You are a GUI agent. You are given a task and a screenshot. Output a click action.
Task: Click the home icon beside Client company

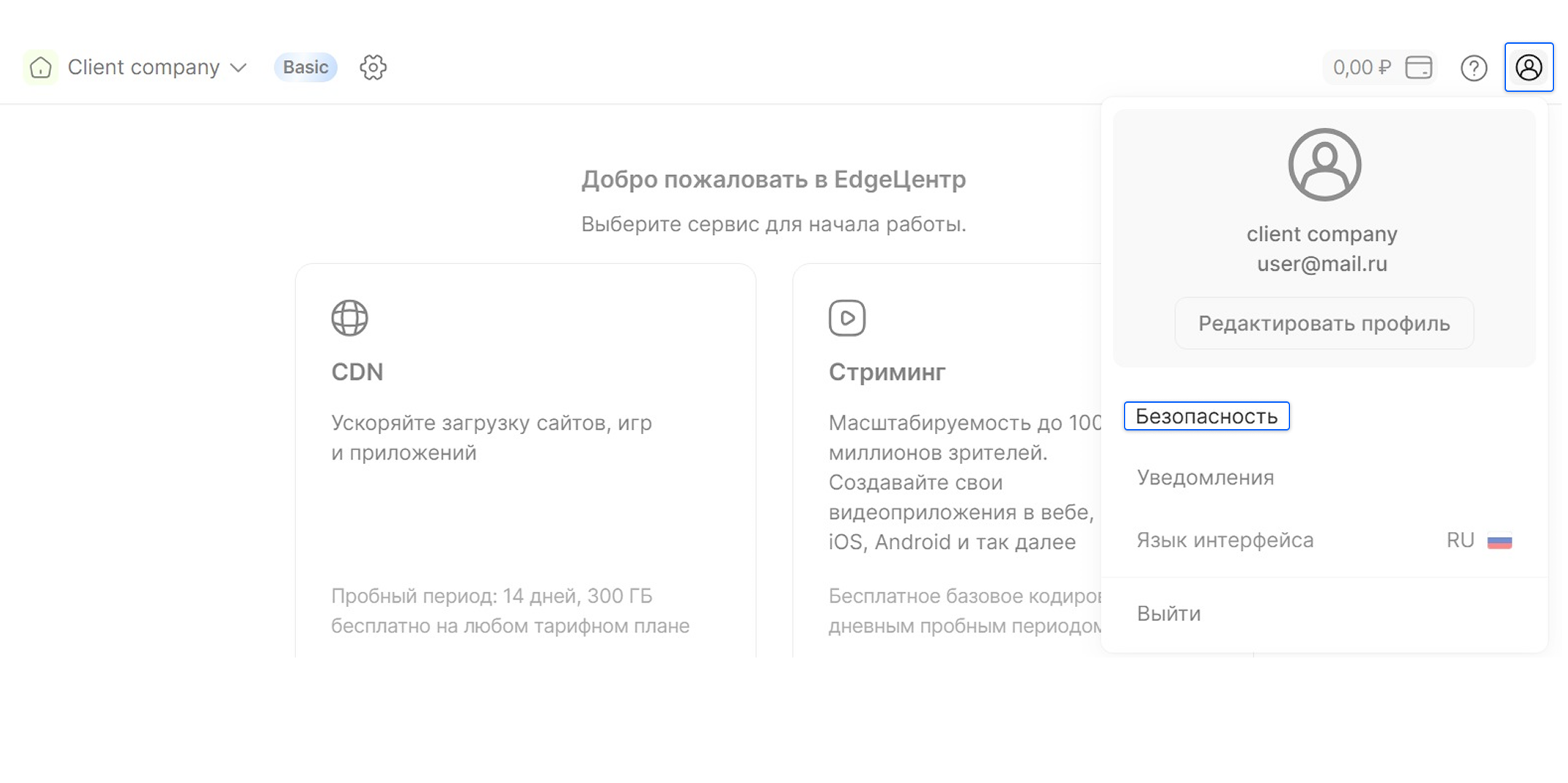click(41, 68)
